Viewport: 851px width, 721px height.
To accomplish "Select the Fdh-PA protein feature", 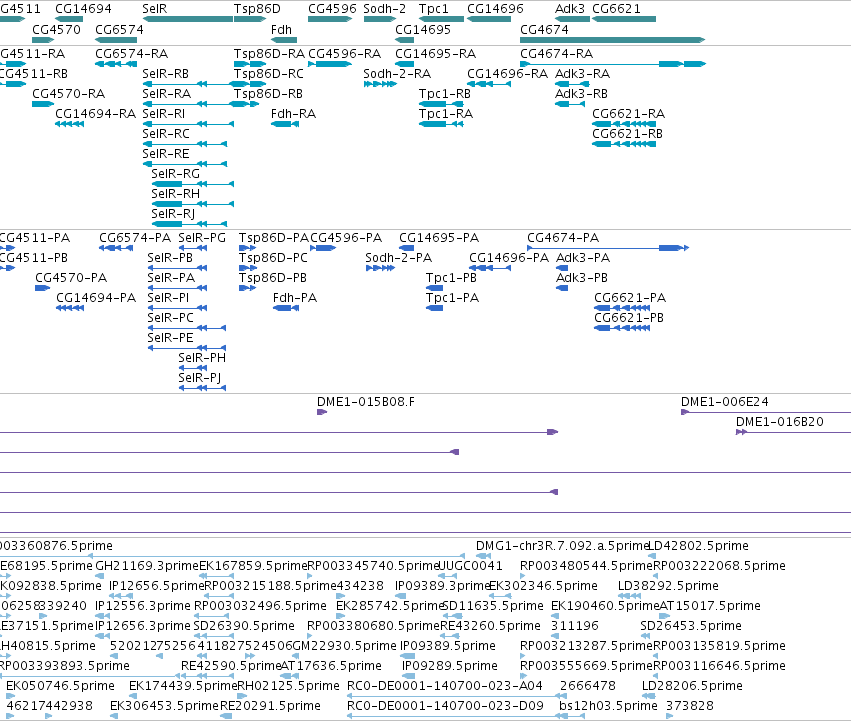I will pos(286,308).
